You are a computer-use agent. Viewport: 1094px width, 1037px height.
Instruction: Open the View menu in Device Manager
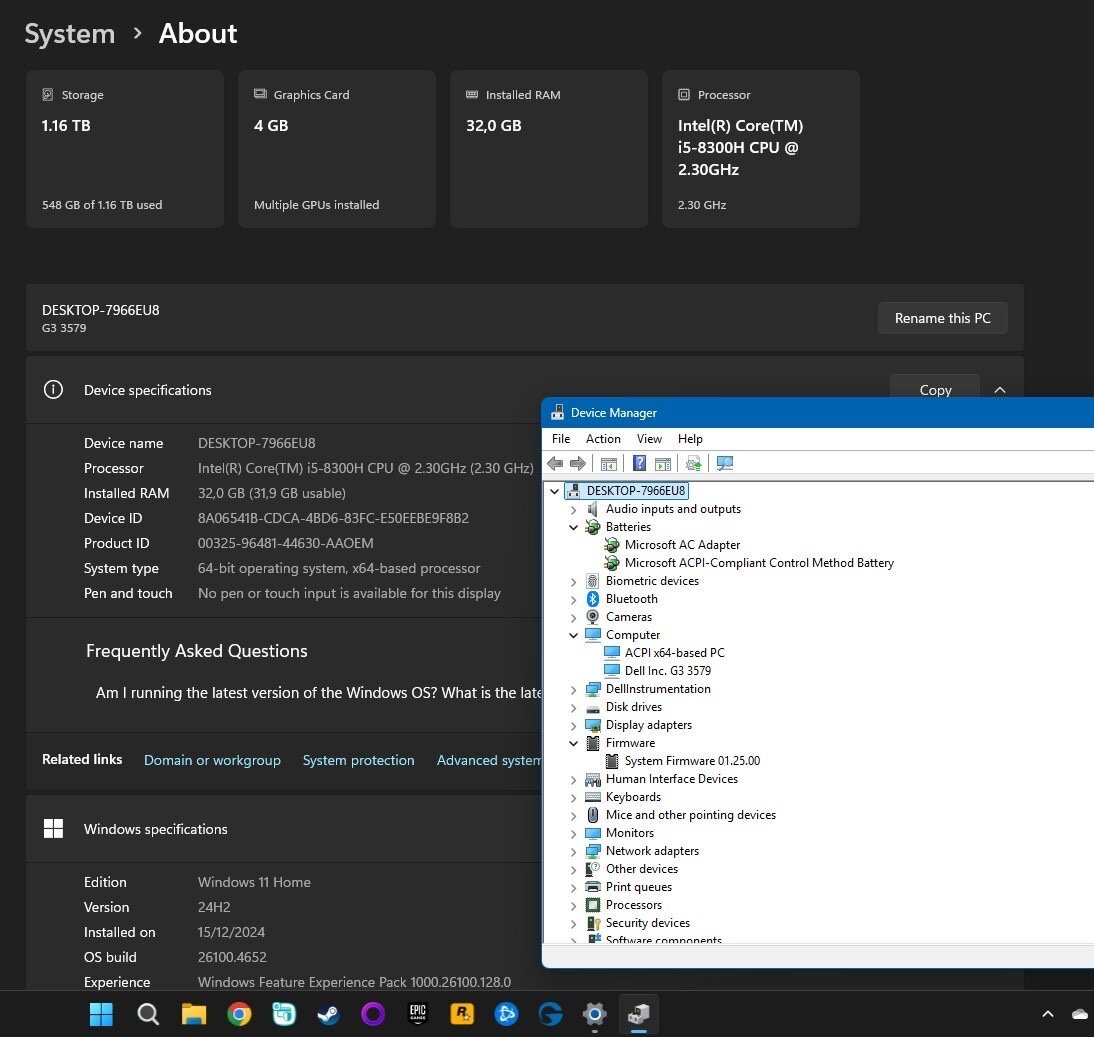pyautogui.click(x=649, y=439)
